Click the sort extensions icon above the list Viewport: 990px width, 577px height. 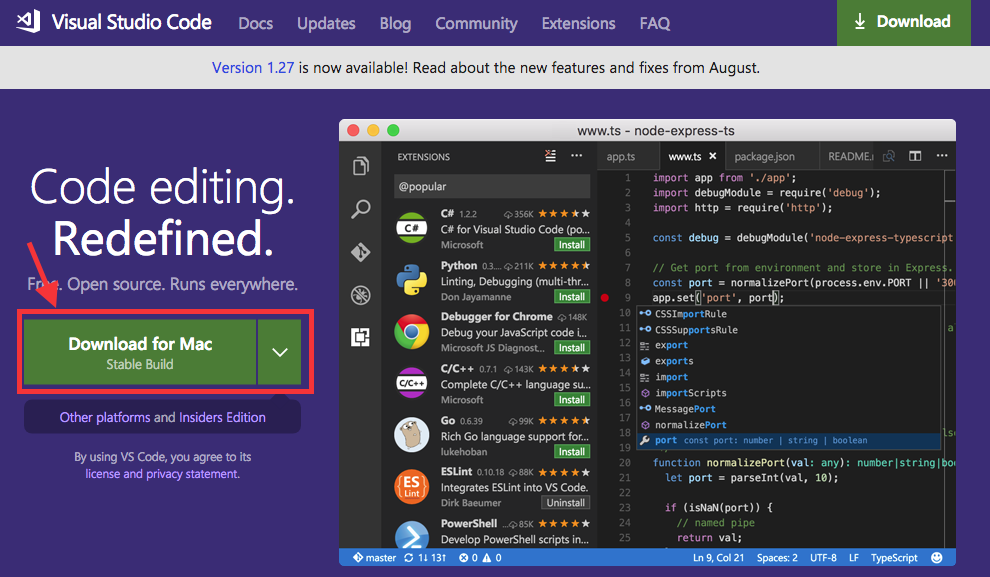(x=549, y=156)
